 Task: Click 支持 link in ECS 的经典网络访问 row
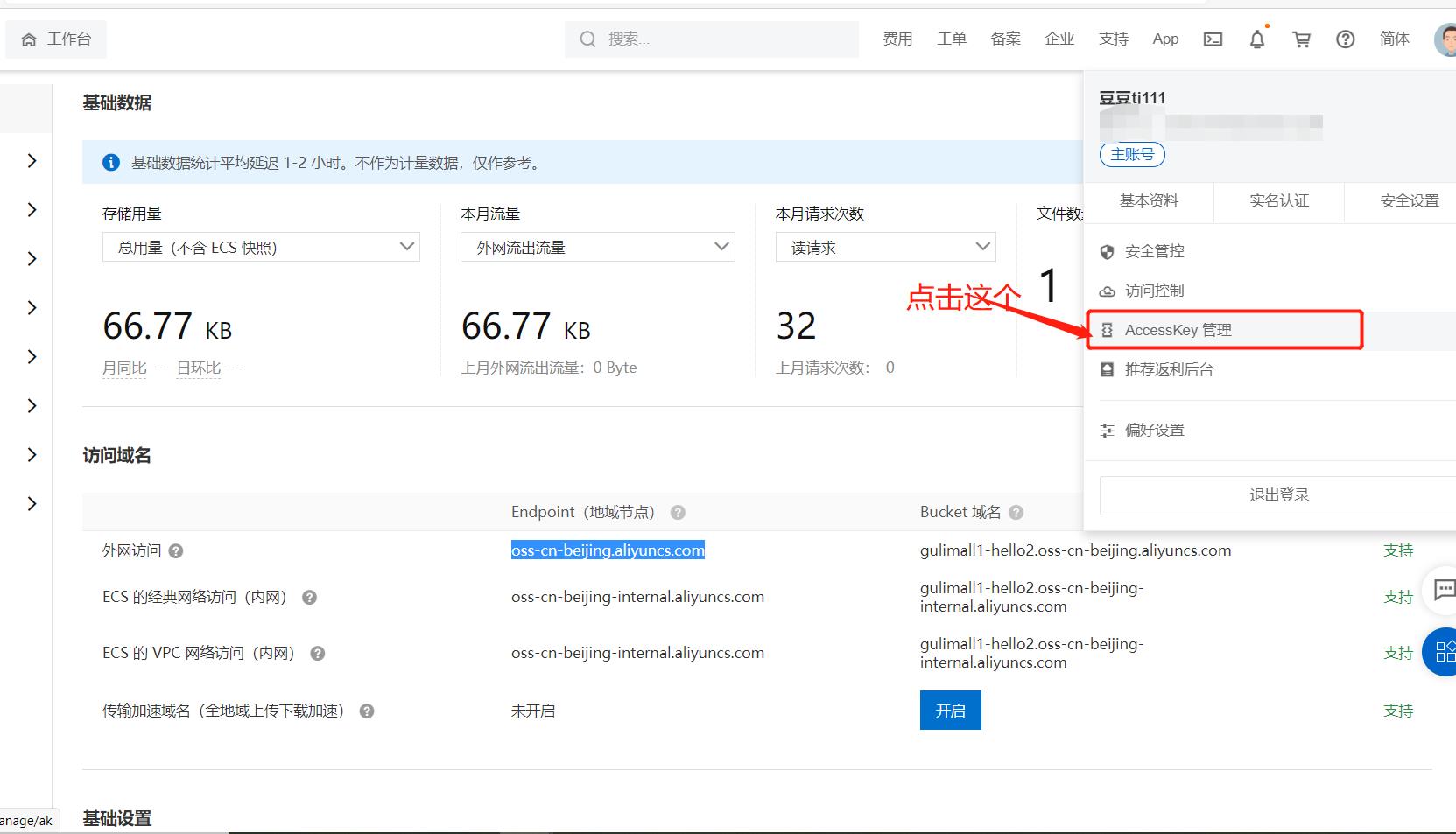tap(1398, 598)
